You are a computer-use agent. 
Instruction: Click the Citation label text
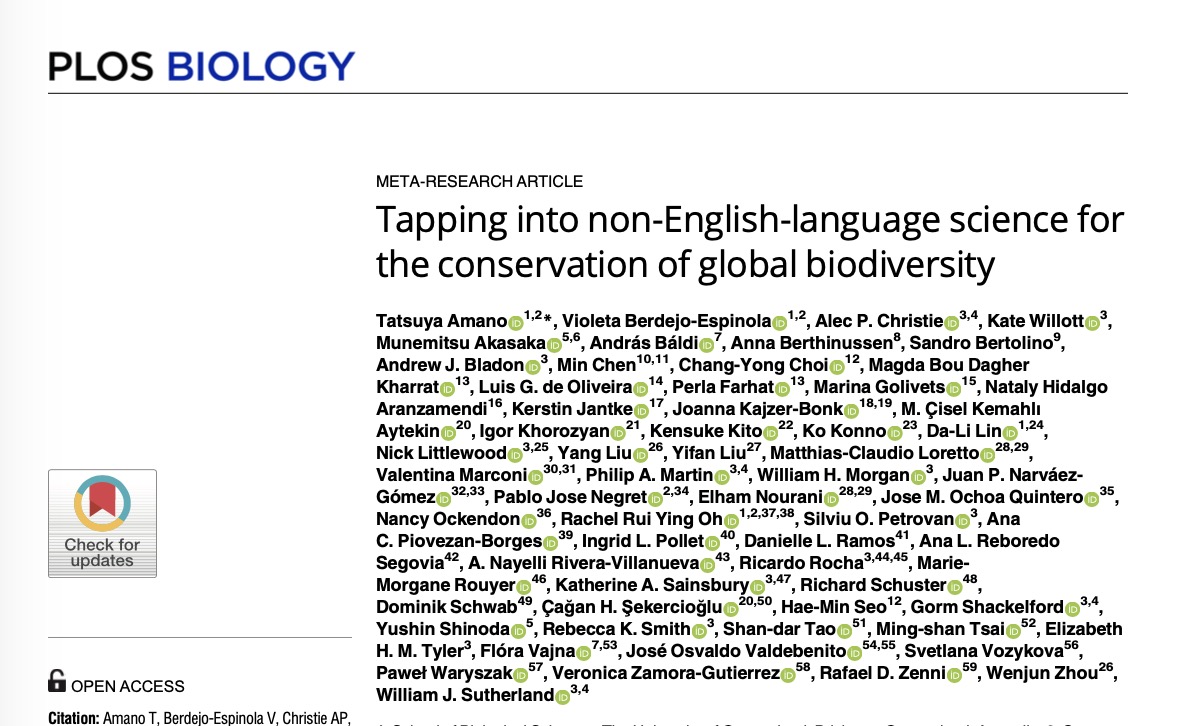pos(72,718)
